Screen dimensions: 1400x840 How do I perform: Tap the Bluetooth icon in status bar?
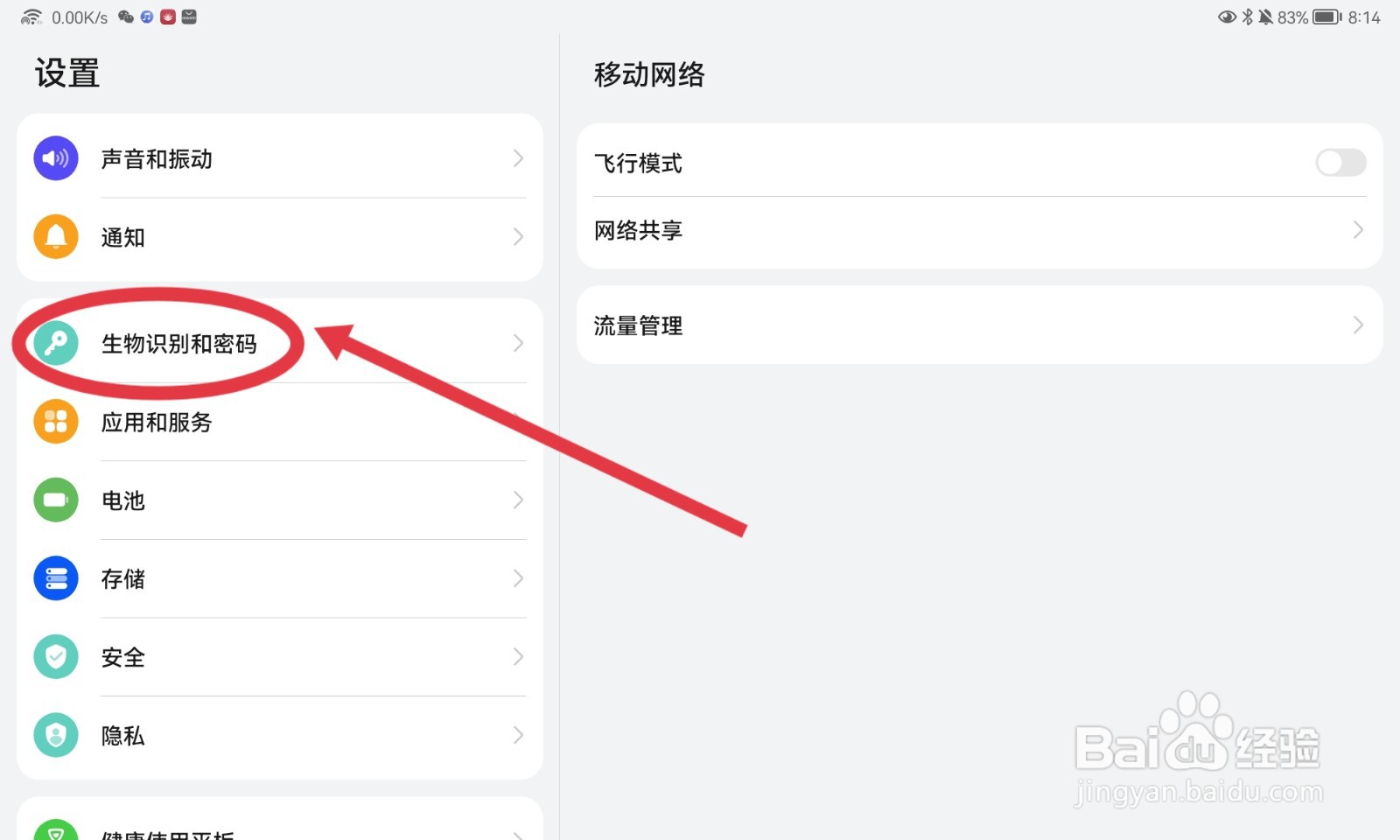point(1248,17)
